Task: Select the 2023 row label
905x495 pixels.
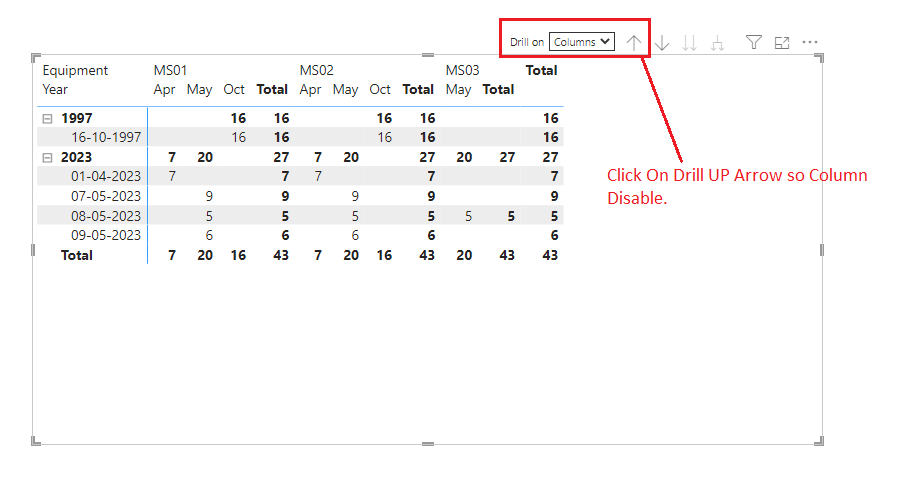Action: coord(77,158)
